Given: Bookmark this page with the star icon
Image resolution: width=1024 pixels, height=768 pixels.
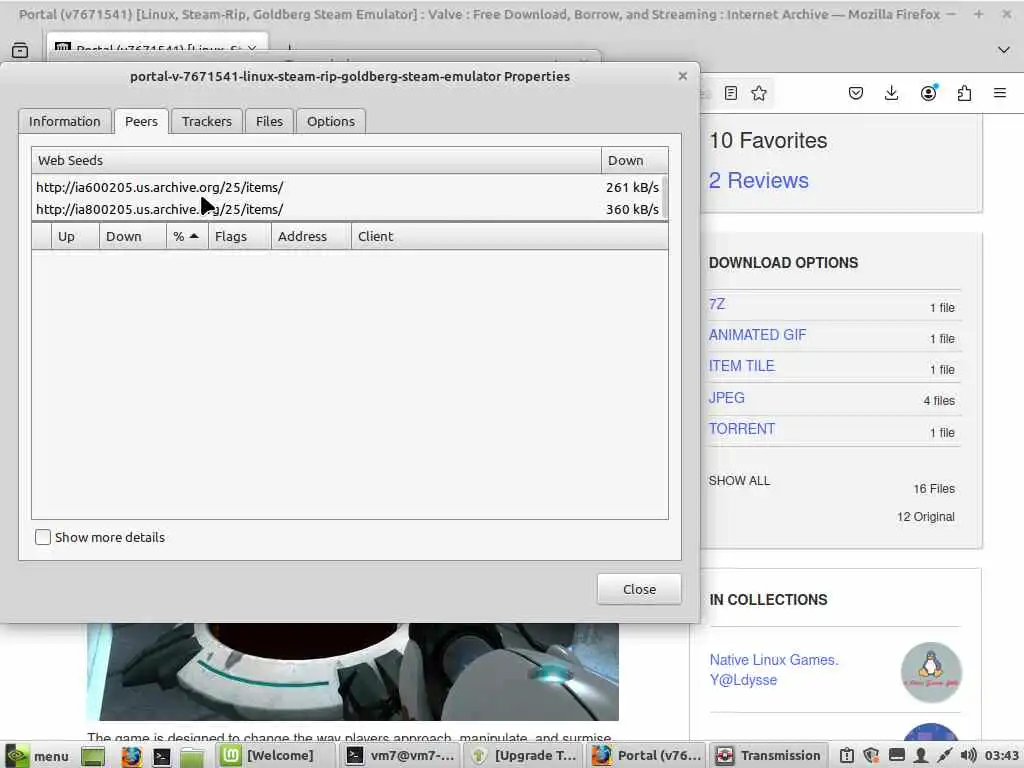Looking at the screenshot, I should tap(759, 93).
